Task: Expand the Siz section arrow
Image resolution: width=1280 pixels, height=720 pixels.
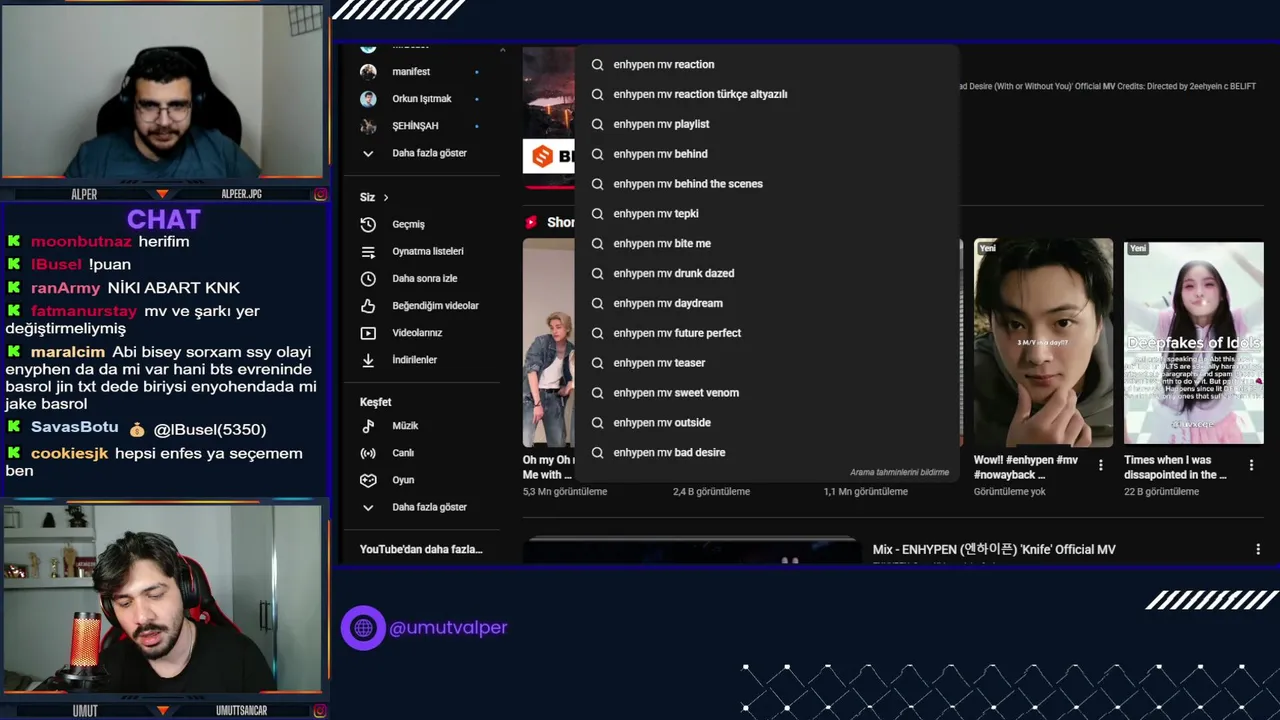Action: pyautogui.click(x=385, y=198)
